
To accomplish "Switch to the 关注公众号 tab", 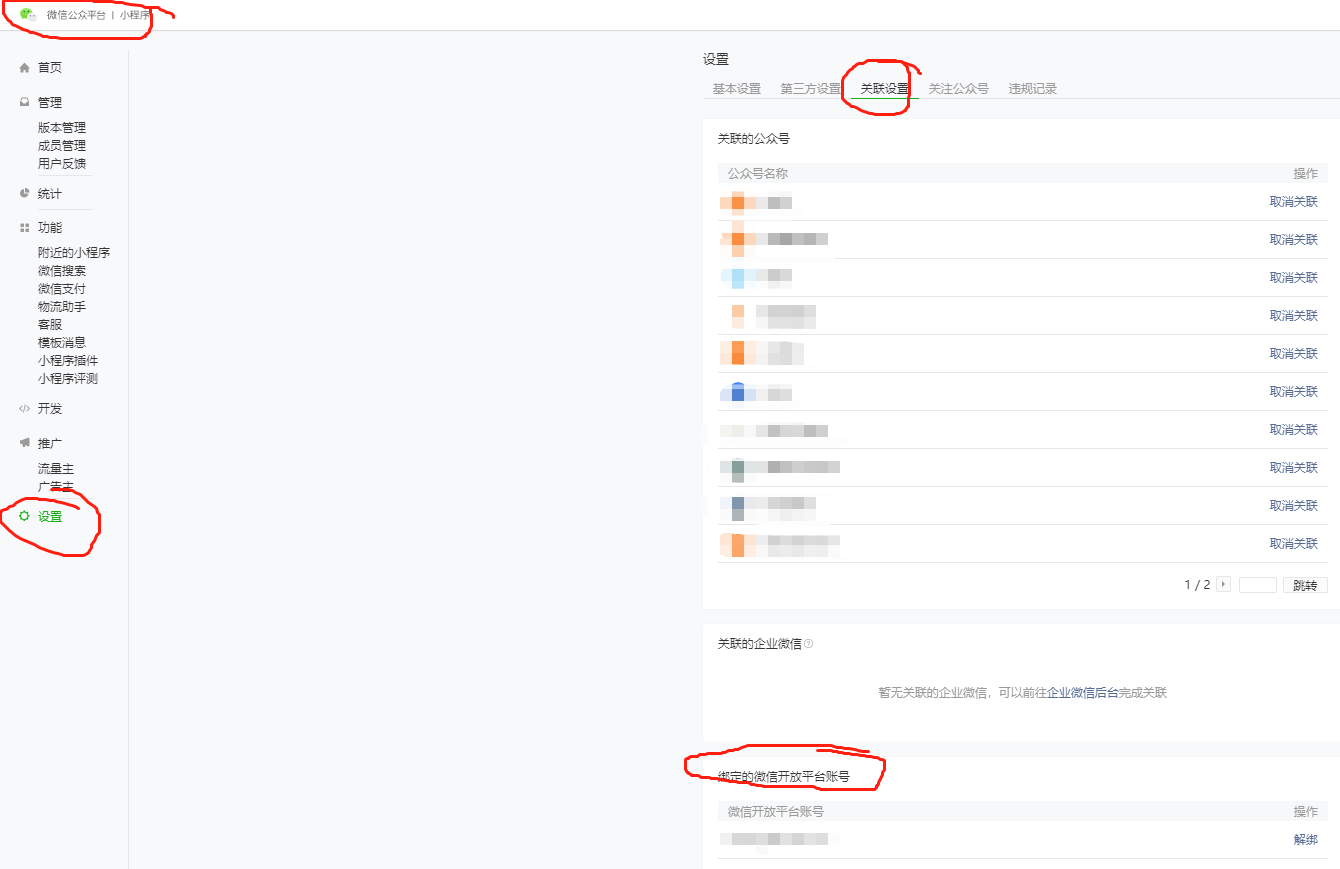I will [x=958, y=89].
